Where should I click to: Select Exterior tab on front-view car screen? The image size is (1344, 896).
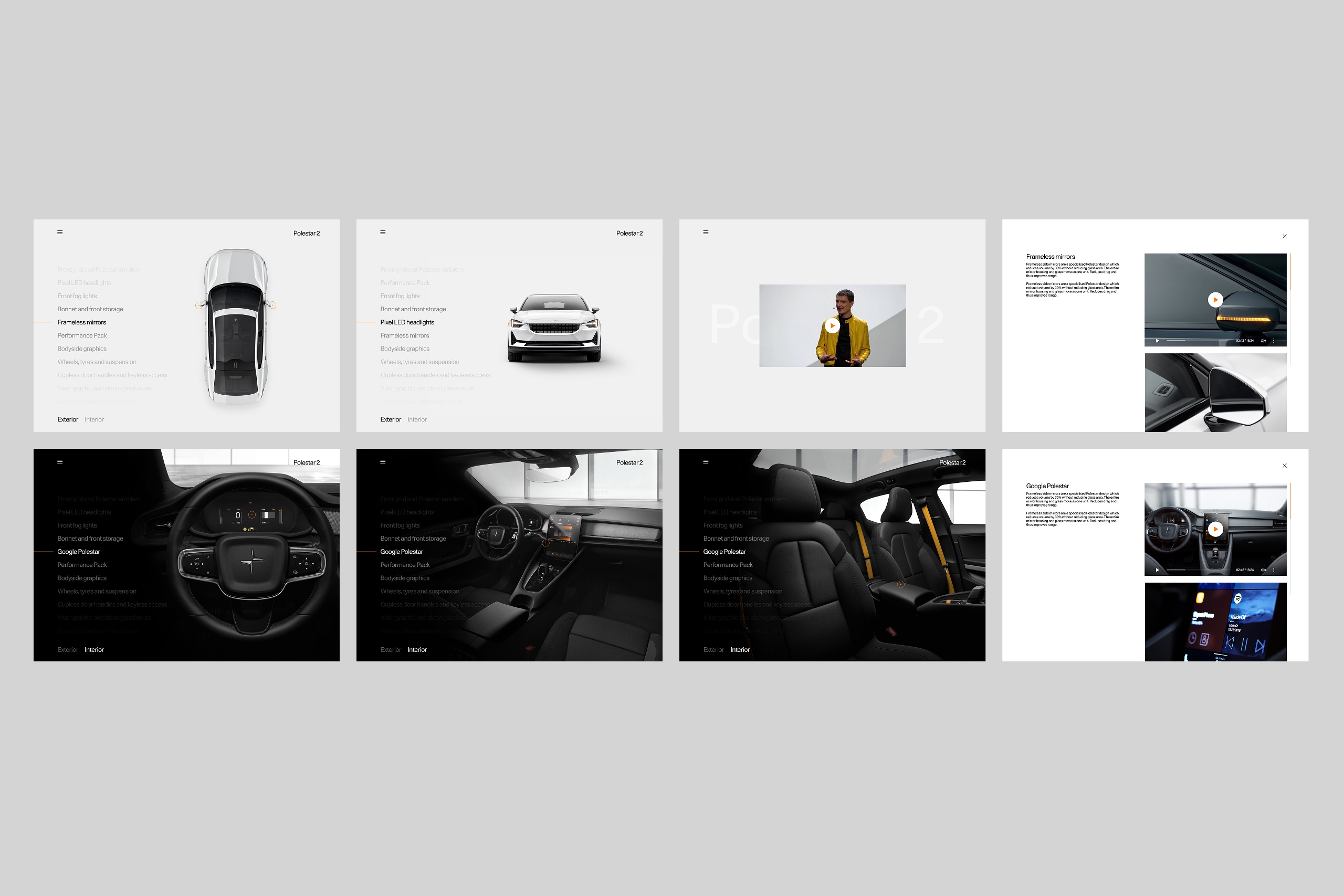point(391,419)
